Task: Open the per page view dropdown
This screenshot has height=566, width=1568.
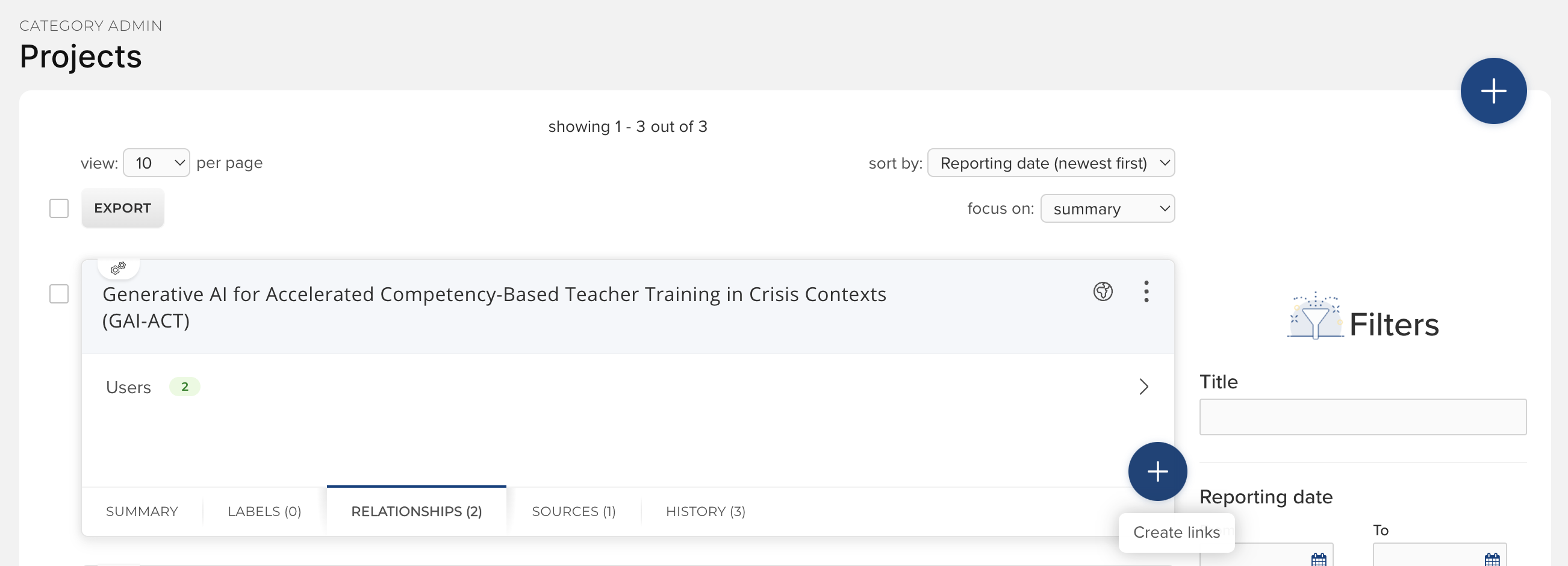Action: [x=157, y=163]
